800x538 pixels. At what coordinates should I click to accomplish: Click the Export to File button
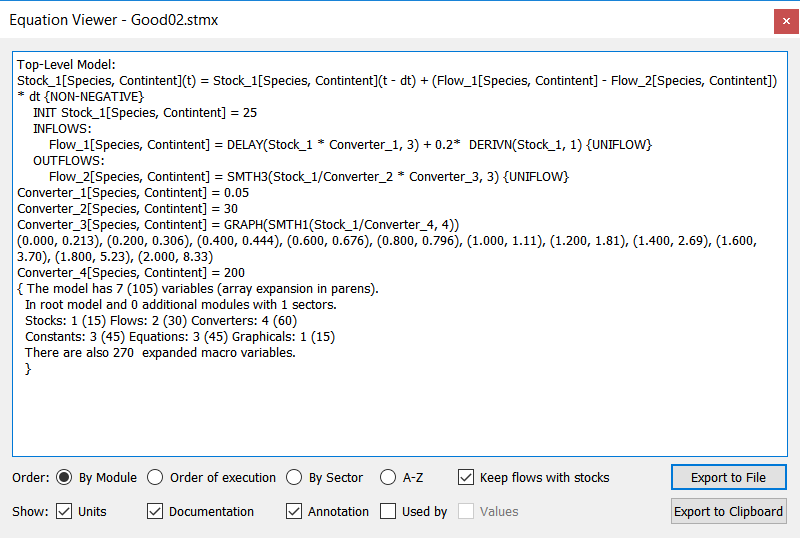click(x=729, y=477)
